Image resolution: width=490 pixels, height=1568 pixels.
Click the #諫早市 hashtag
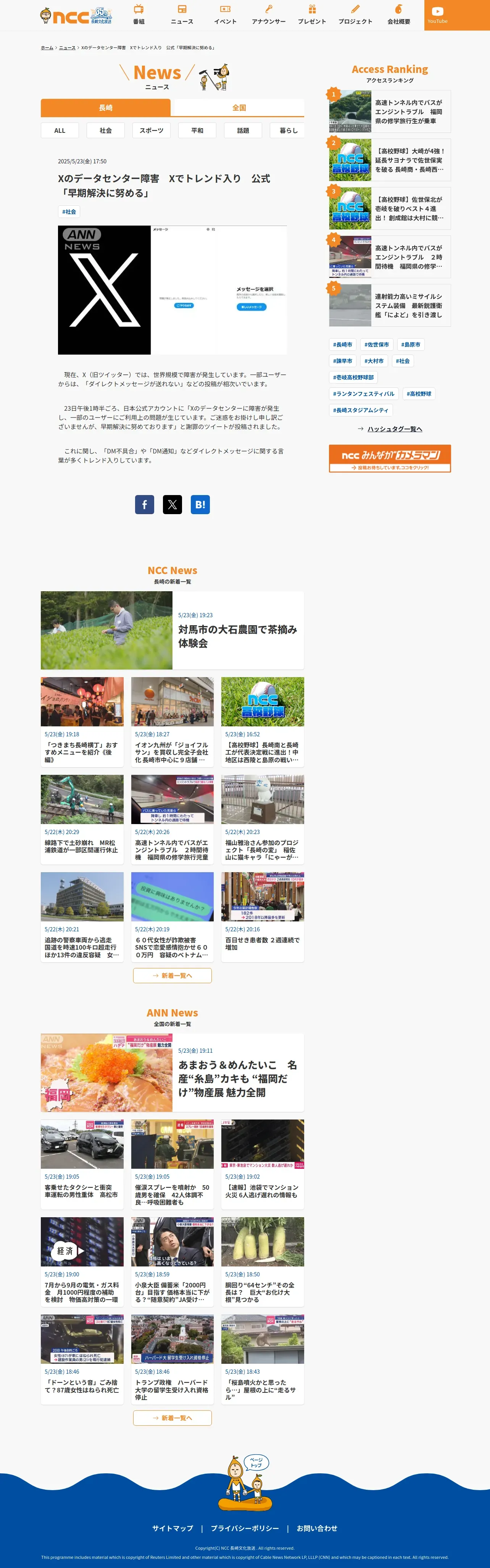tap(343, 361)
